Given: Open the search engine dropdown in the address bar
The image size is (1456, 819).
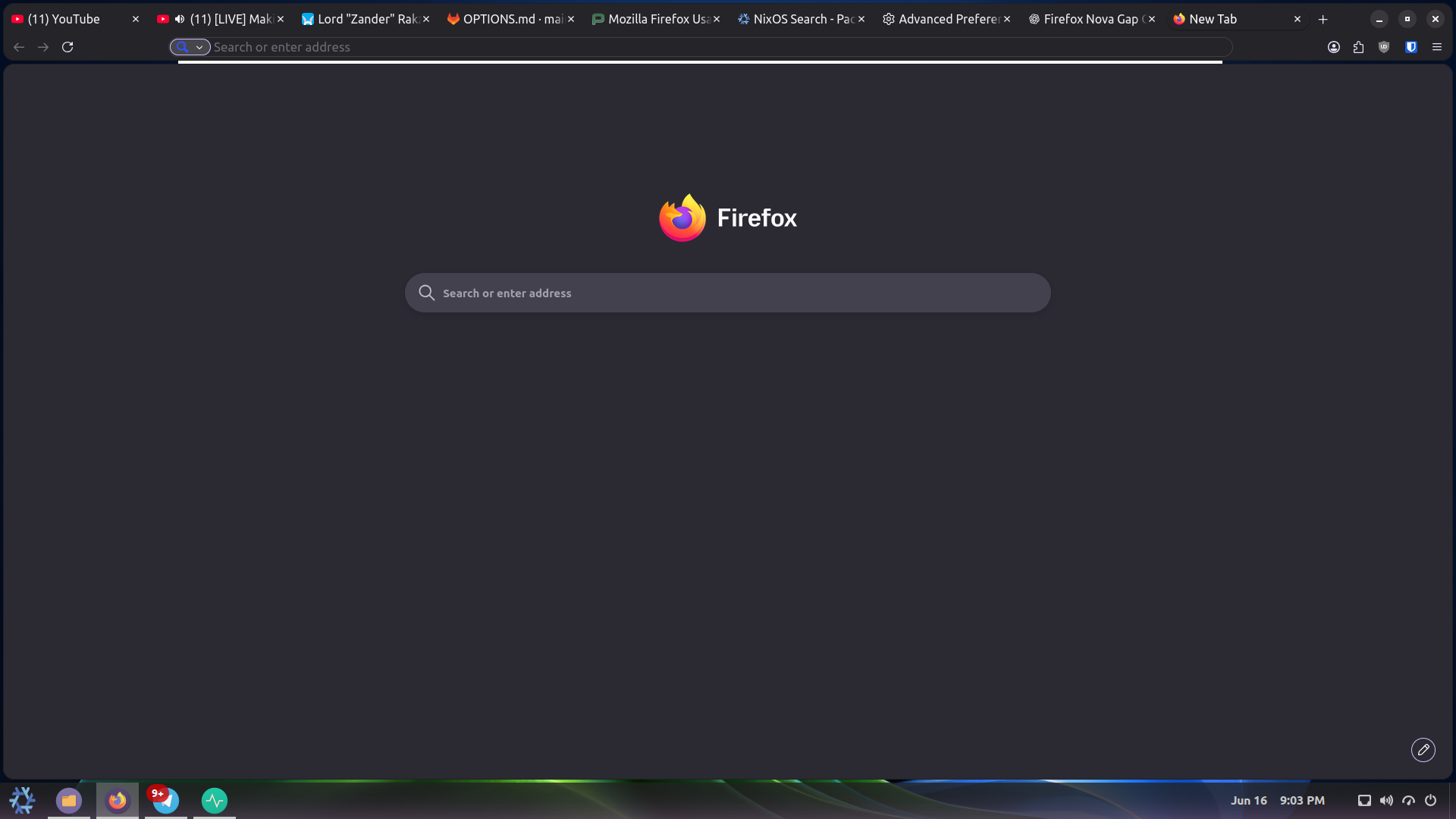Looking at the screenshot, I should 190,47.
